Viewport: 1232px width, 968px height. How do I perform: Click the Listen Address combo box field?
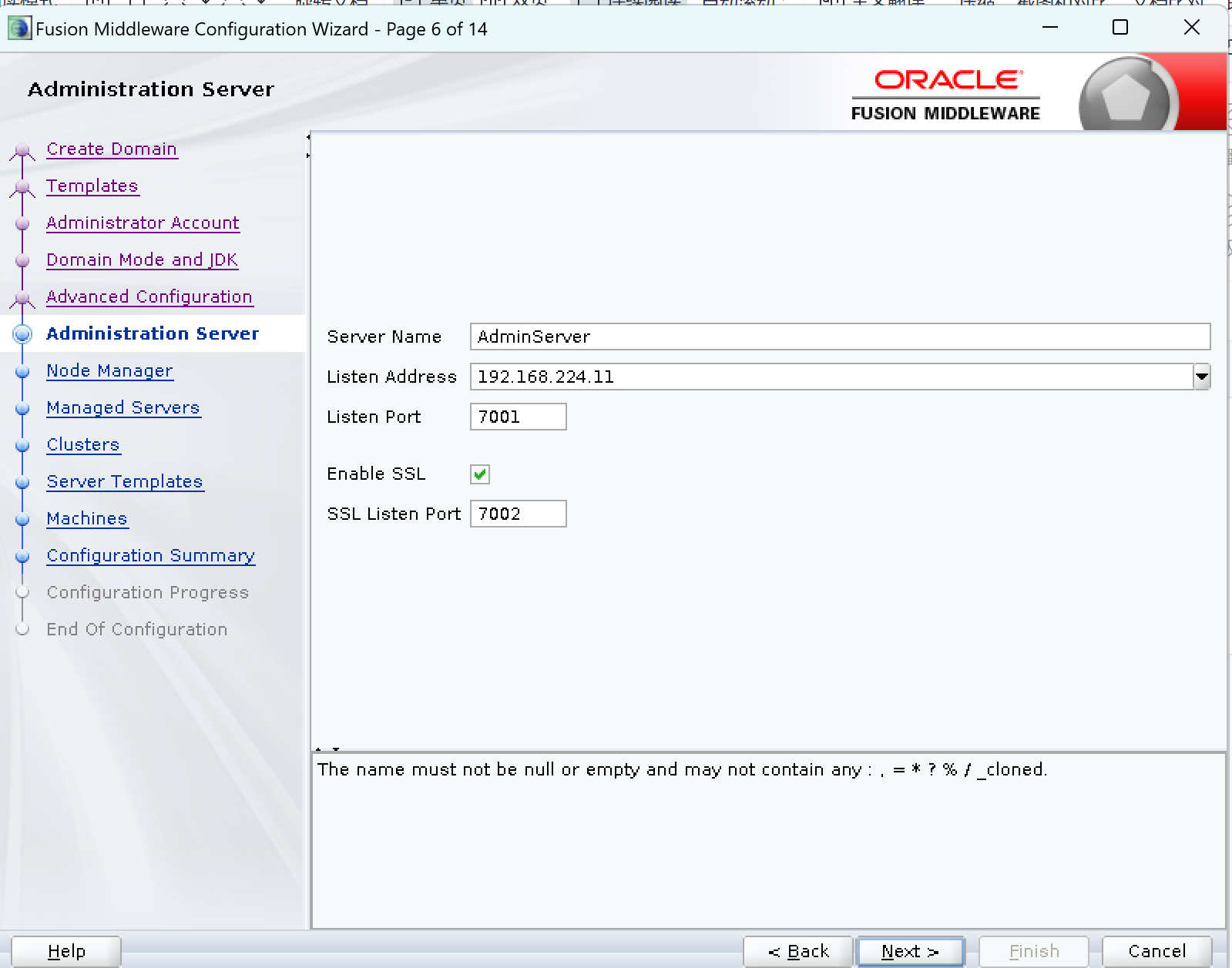point(832,377)
